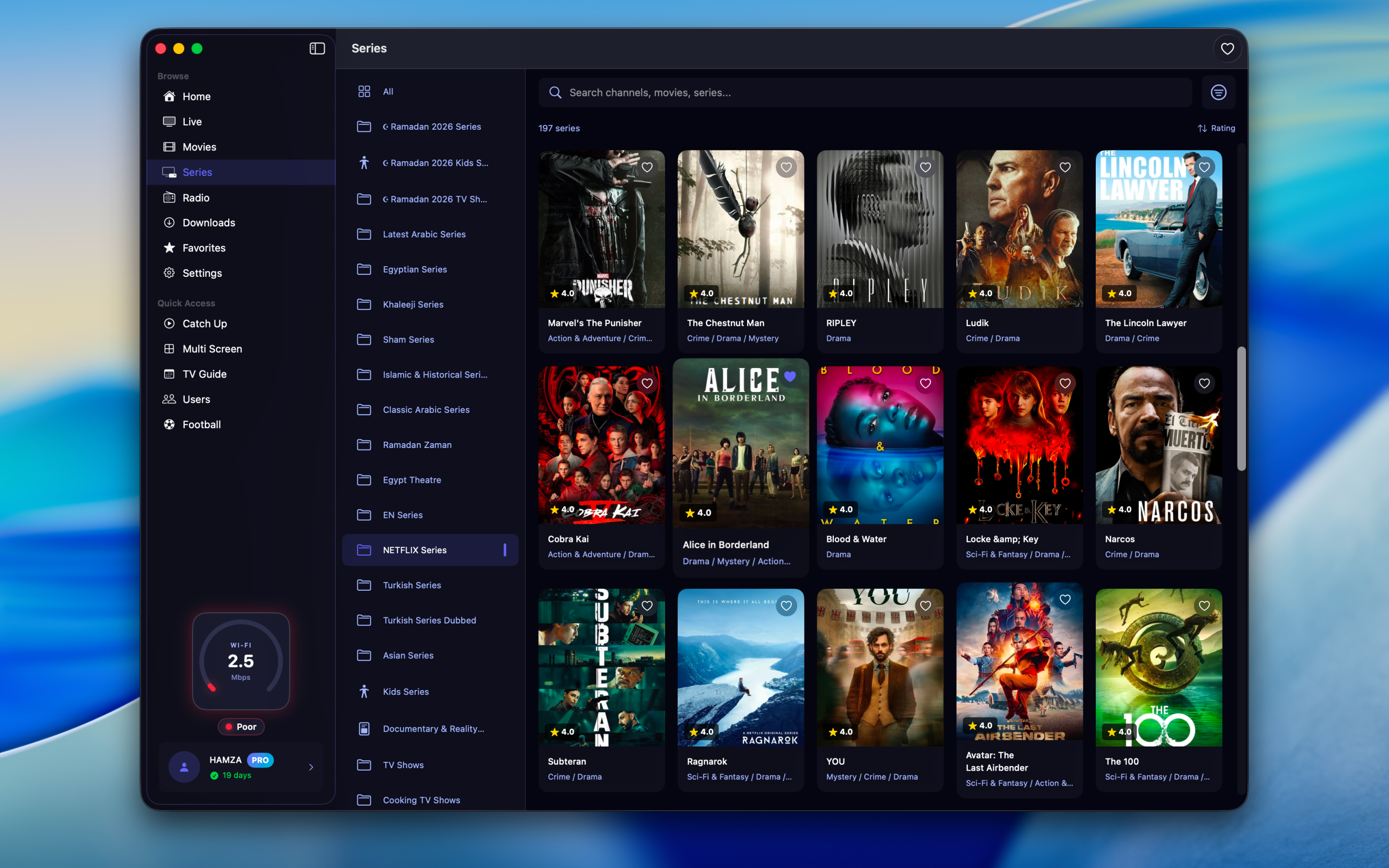Click the Radio icon in sidebar
1389x868 pixels.
(169, 198)
